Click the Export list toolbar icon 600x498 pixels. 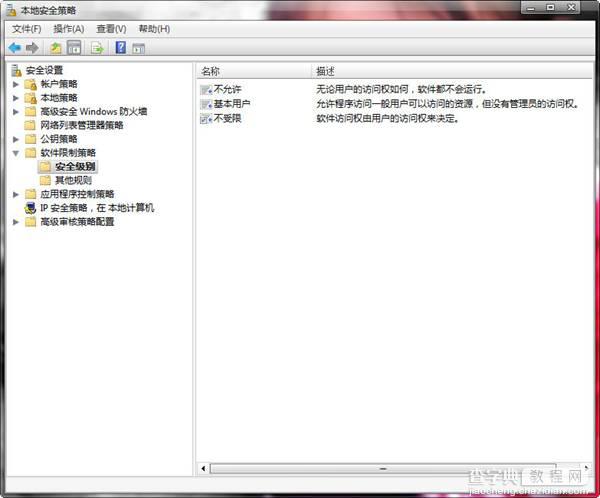point(97,48)
